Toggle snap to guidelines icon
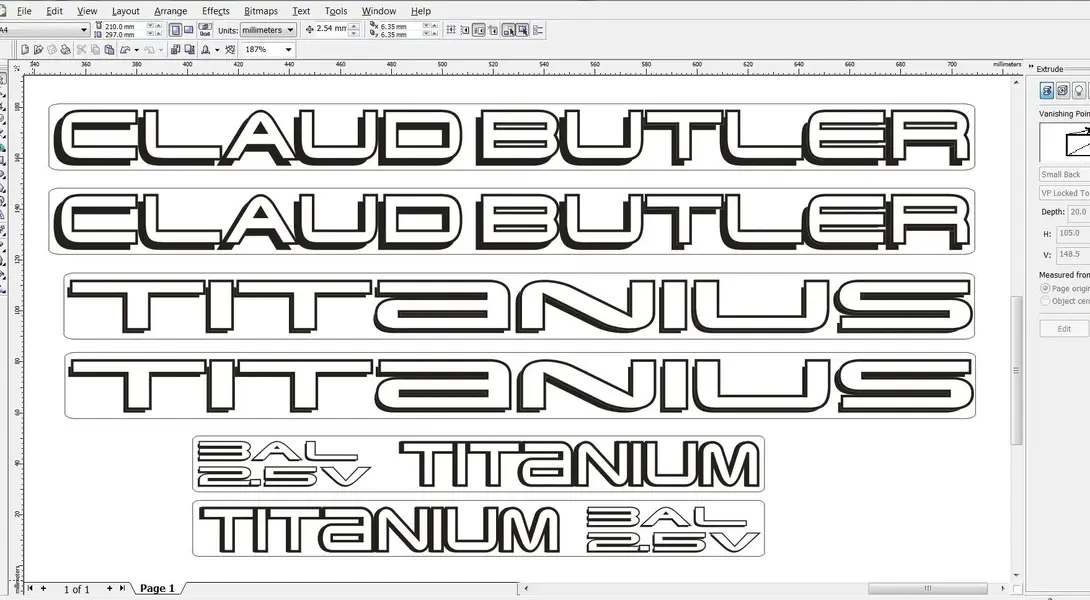The width and height of the screenshot is (1090, 600). tap(464, 30)
